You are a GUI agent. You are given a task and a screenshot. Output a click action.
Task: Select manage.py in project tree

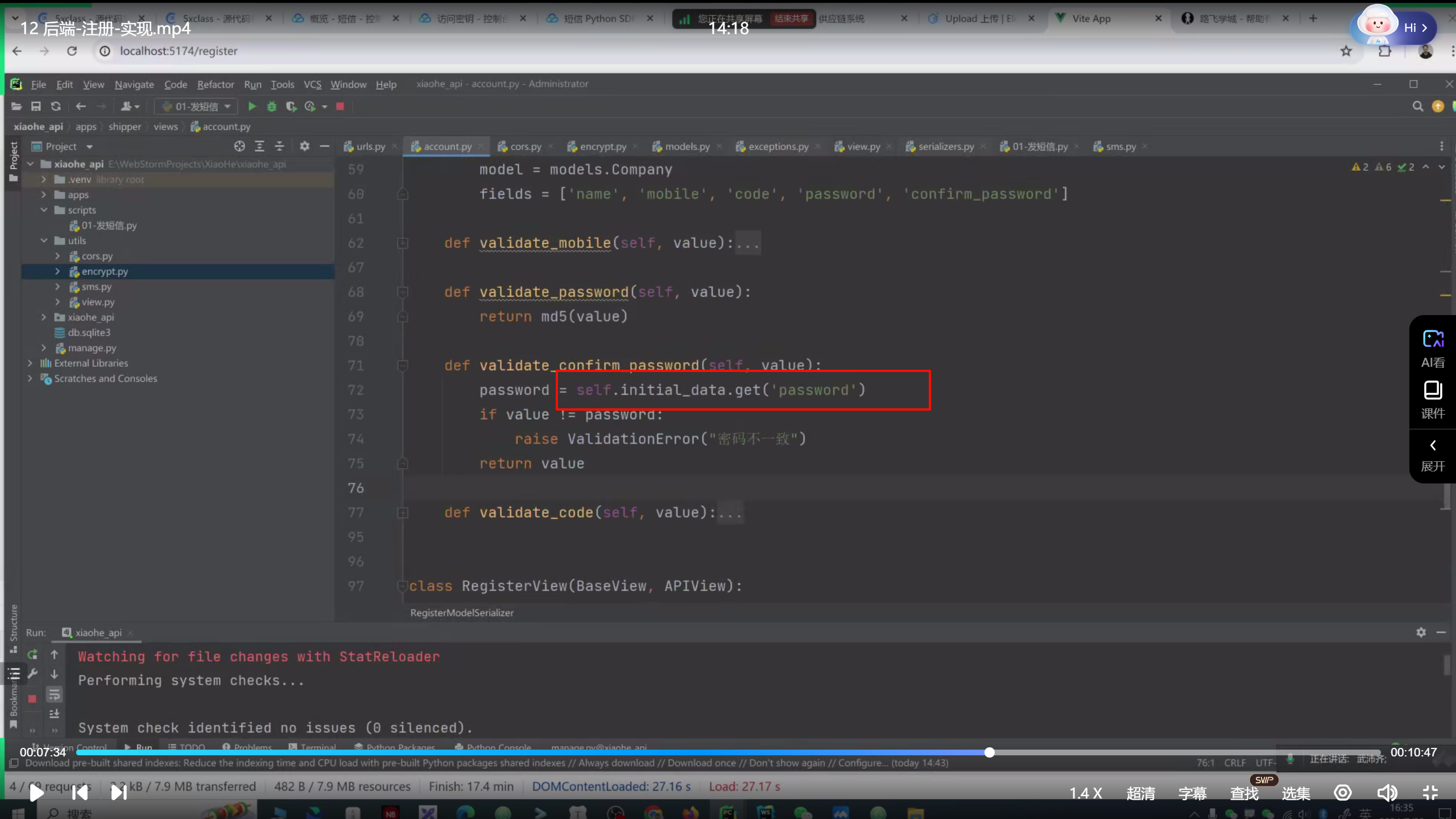[x=92, y=348]
